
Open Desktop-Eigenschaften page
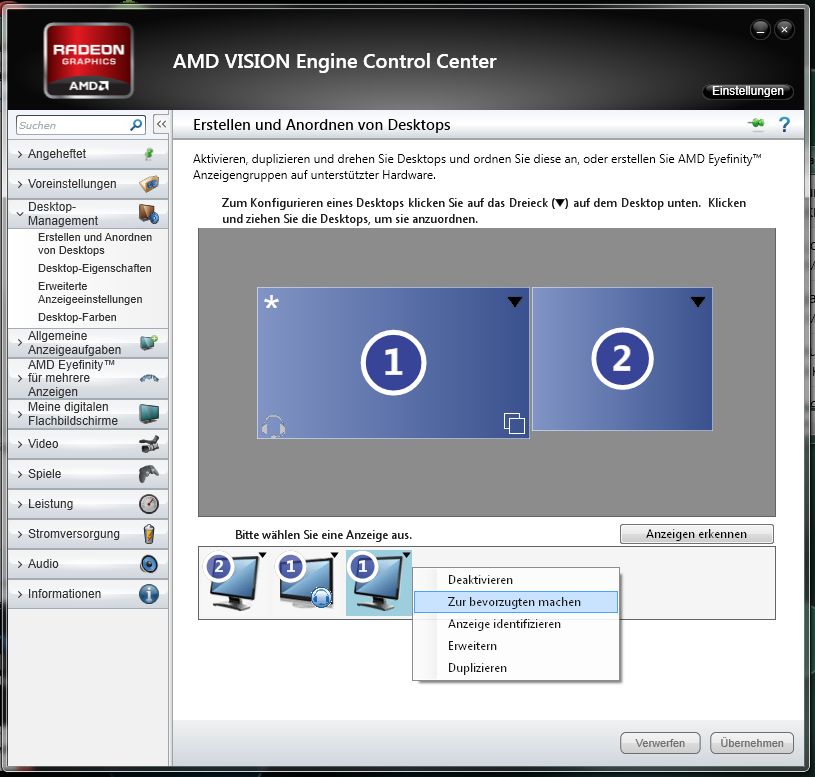[x=95, y=268]
